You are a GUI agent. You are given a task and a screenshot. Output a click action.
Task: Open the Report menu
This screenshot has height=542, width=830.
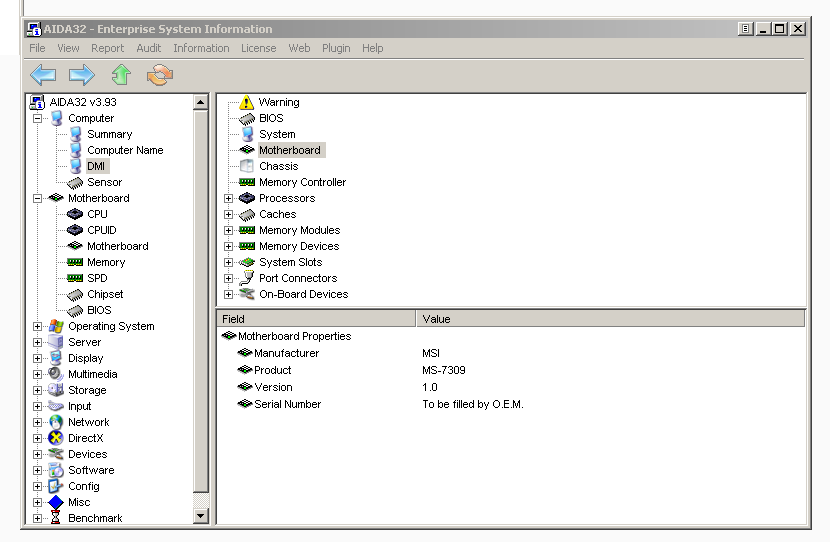(x=107, y=48)
